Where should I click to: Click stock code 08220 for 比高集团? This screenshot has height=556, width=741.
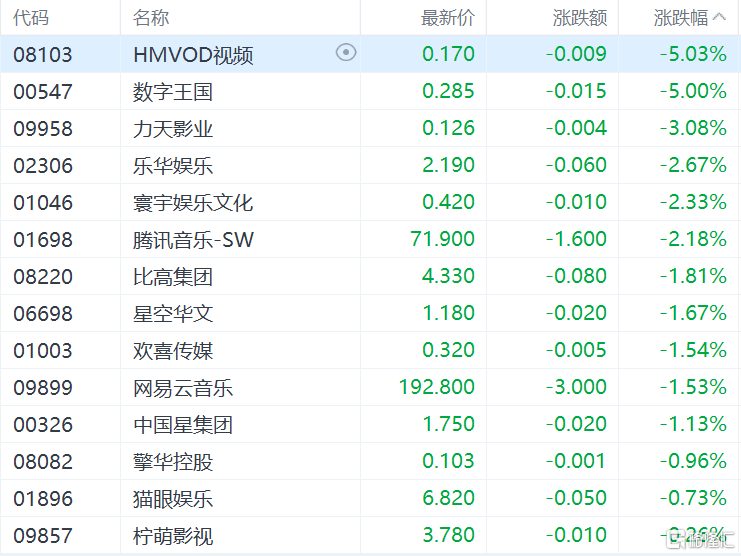(x=43, y=276)
